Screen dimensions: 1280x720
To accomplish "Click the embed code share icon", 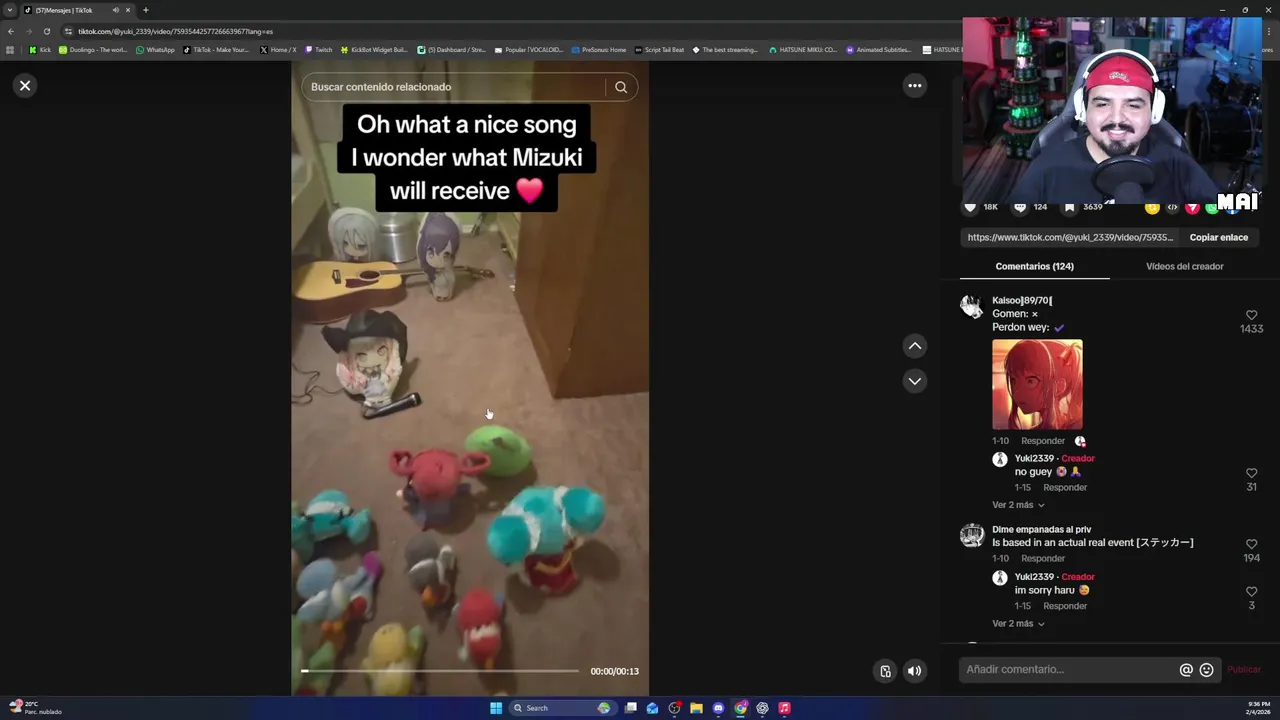I will pos(1172,207).
